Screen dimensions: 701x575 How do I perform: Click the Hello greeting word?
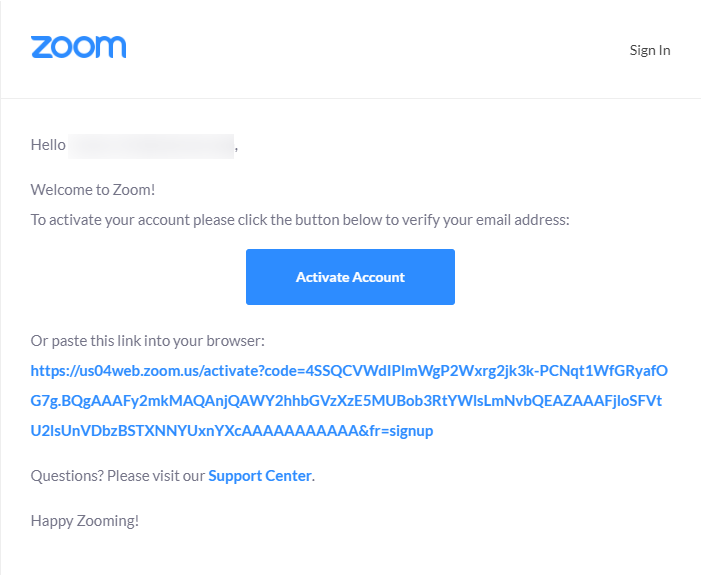48,145
